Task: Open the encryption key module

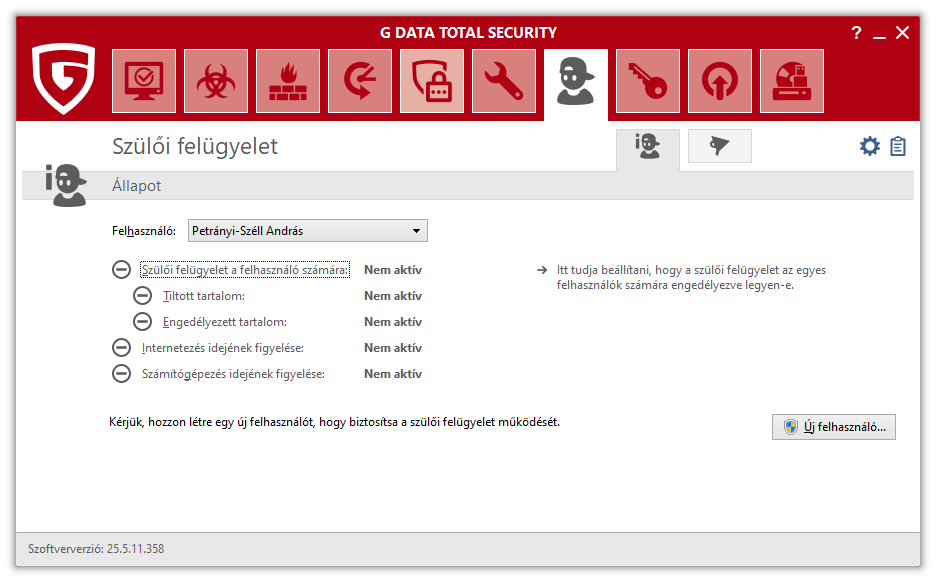Action: pyautogui.click(x=648, y=81)
